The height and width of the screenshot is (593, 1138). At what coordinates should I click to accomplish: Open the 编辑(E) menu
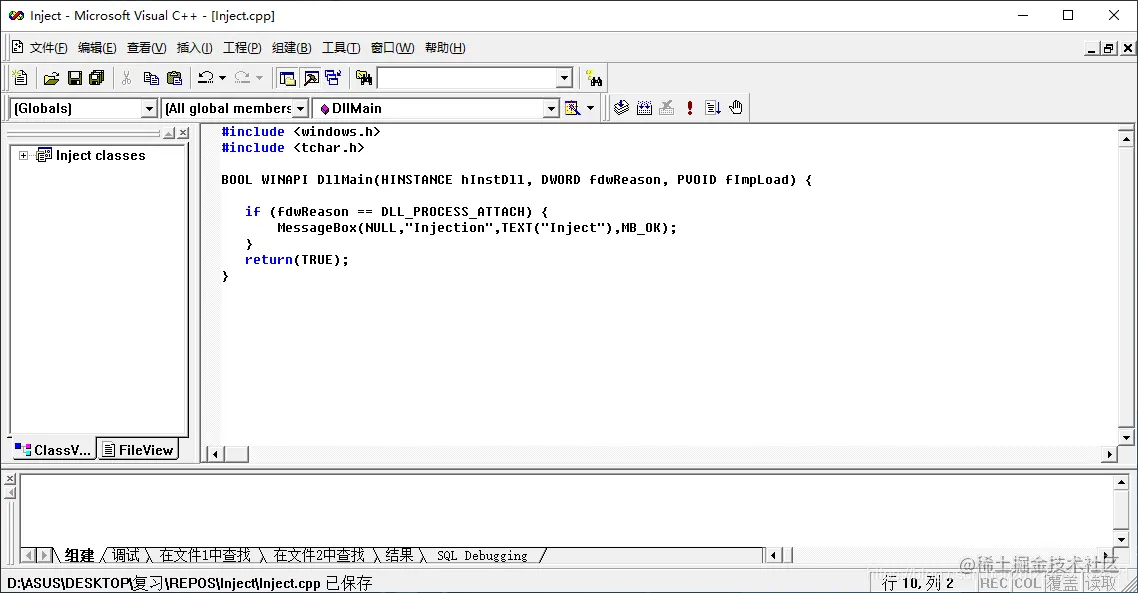[x=97, y=48]
